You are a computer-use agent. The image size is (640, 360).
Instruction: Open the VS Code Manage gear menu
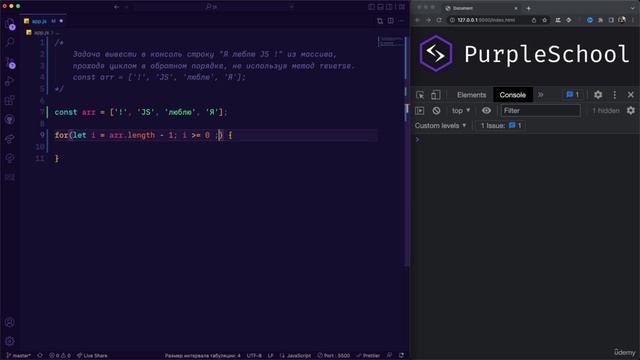click(10, 341)
